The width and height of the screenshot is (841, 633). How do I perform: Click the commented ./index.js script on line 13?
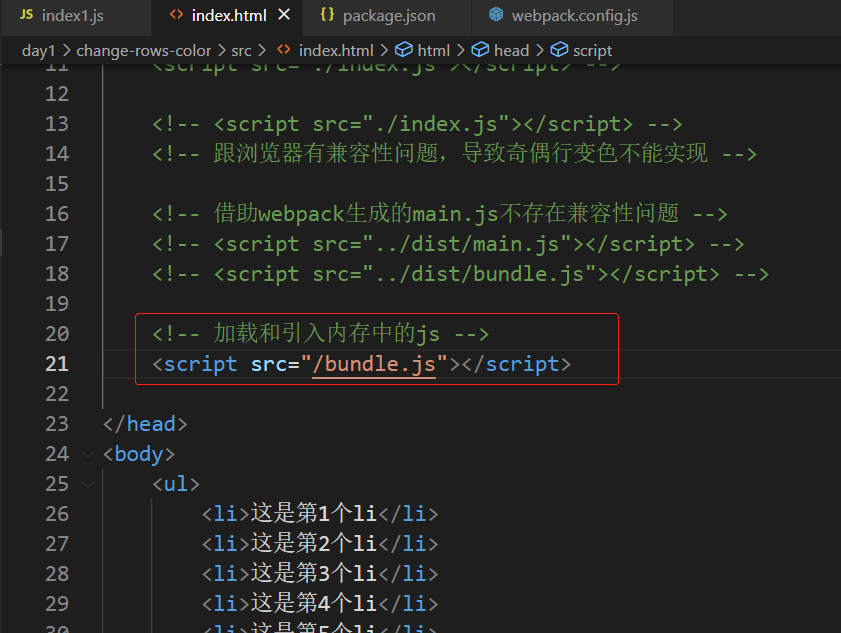pyautogui.click(x=417, y=124)
